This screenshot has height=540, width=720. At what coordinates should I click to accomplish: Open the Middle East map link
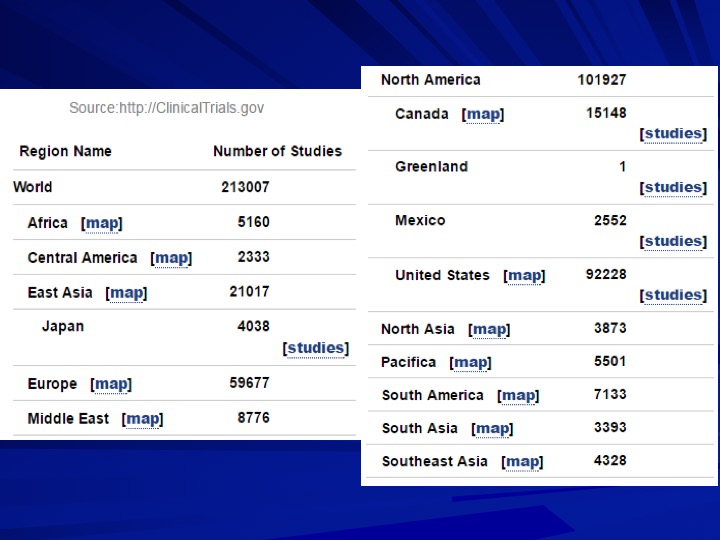(x=142, y=419)
